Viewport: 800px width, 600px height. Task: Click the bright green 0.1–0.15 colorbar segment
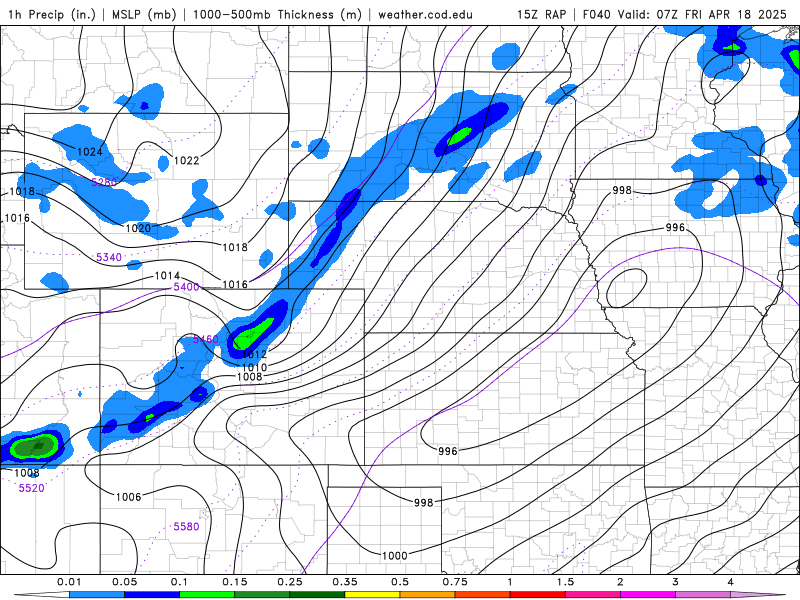point(207,595)
